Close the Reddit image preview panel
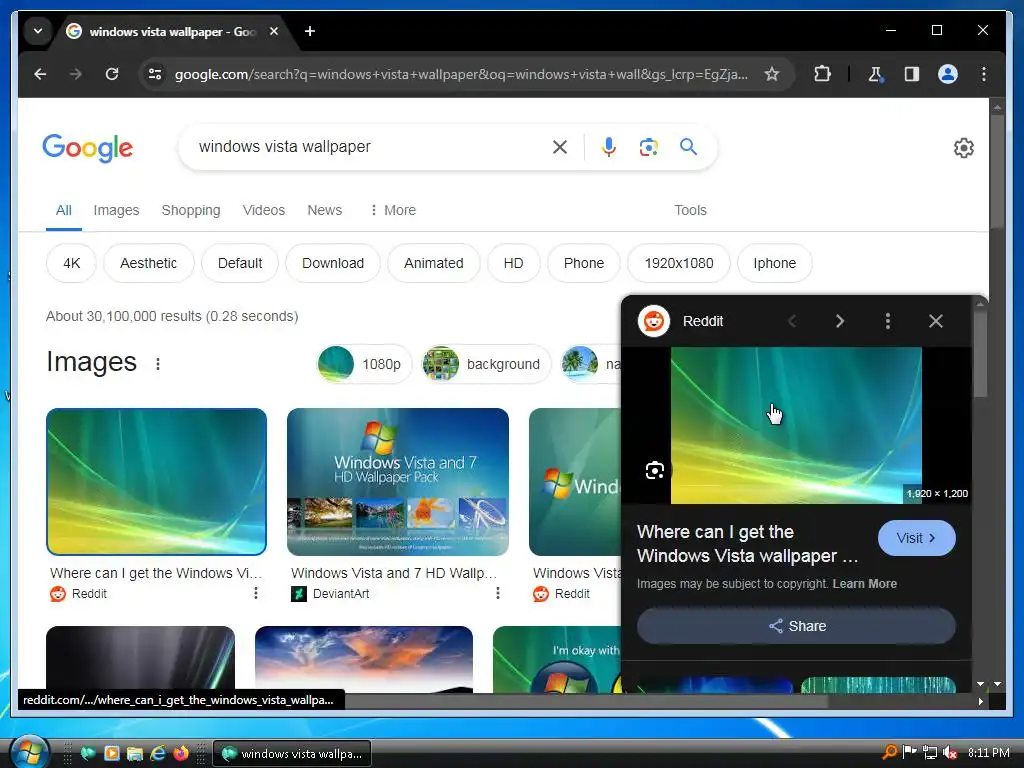1024x768 pixels. [x=936, y=321]
